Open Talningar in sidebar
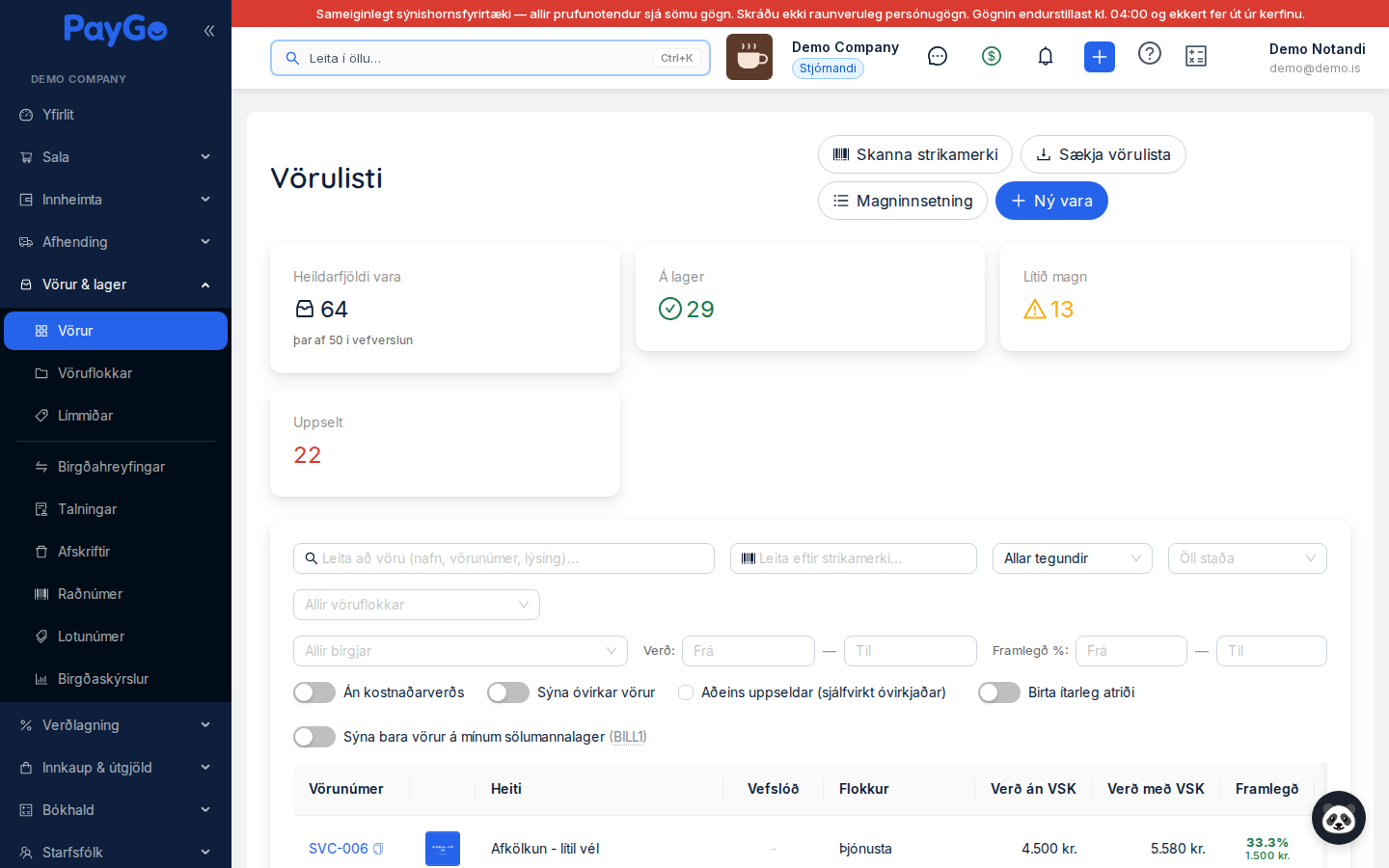Screen dimensions: 1389x868 pyautogui.click(x=116, y=509)
